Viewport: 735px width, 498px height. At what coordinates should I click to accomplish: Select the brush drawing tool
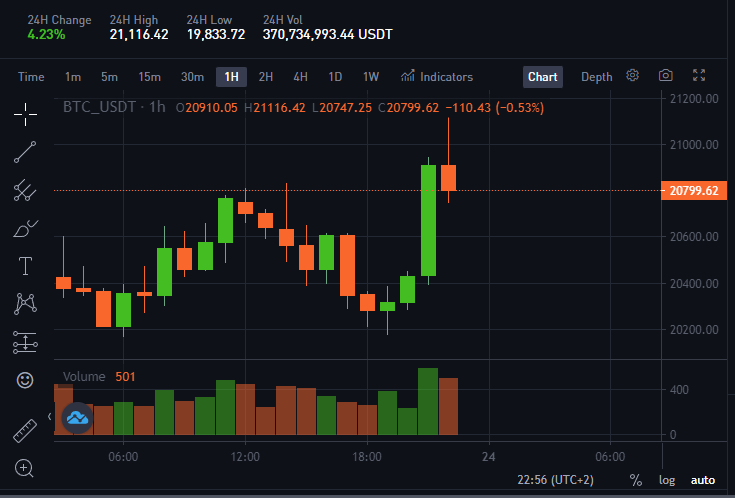pyautogui.click(x=25, y=228)
